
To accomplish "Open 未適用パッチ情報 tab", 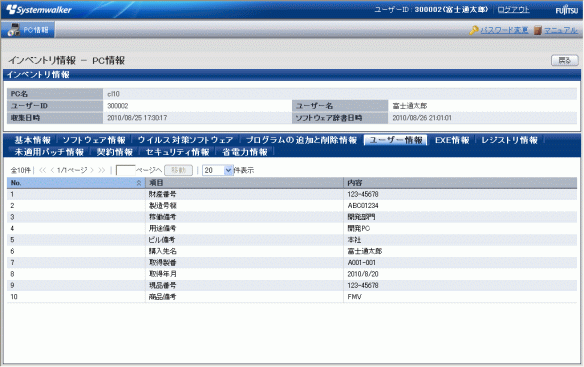I will click(x=49, y=152).
